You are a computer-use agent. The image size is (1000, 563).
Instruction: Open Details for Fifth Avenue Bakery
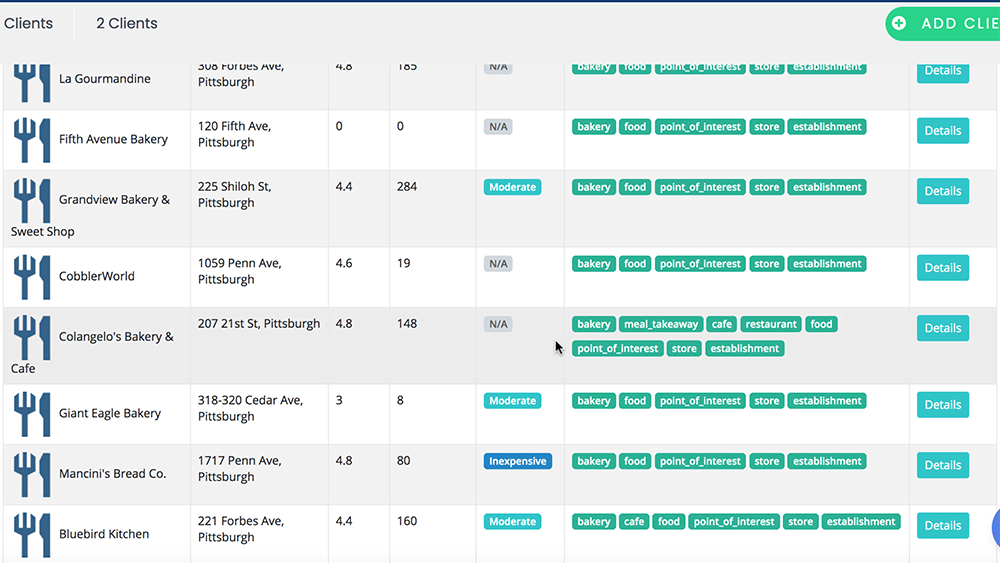click(942, 131)
